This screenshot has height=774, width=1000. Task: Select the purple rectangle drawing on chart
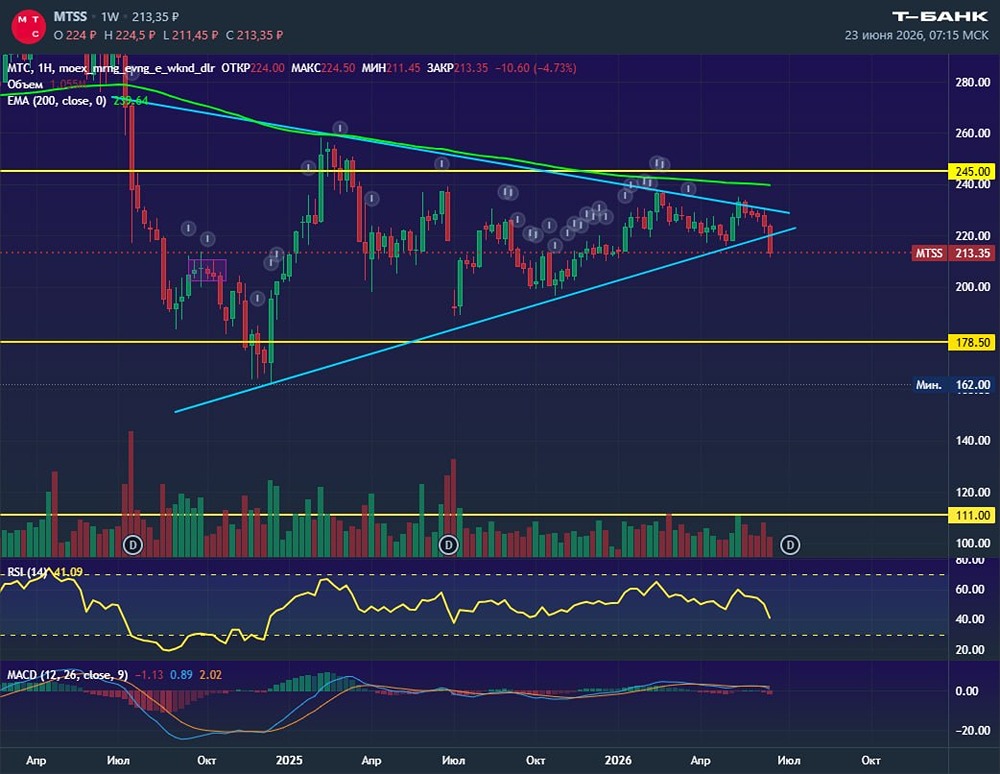tap(207, 270)
